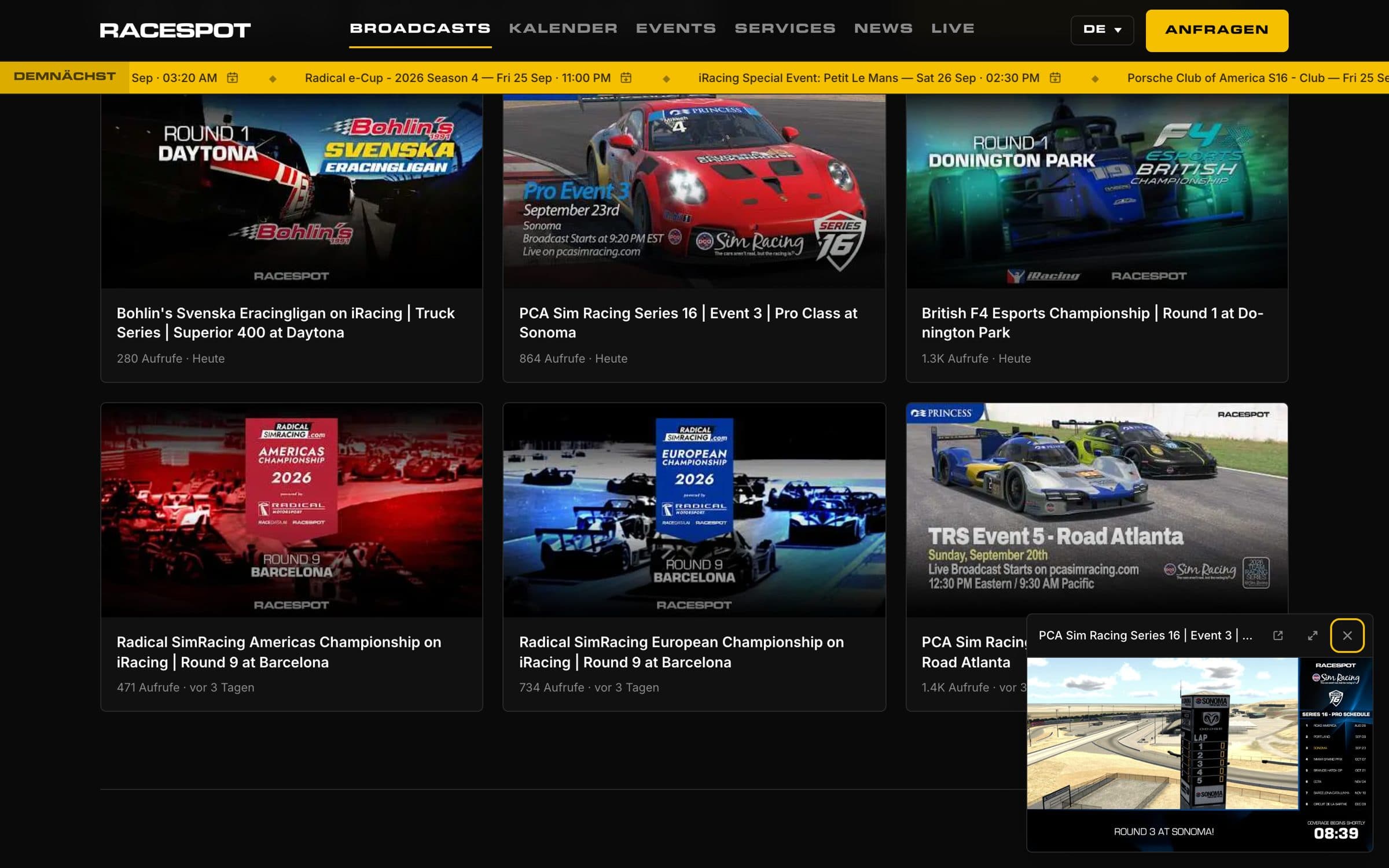This screenshot has width=1389, height=868.
Task: Open PCA Pro Event 3 Sonoma thumbnail
Action: tap(694, 191)
